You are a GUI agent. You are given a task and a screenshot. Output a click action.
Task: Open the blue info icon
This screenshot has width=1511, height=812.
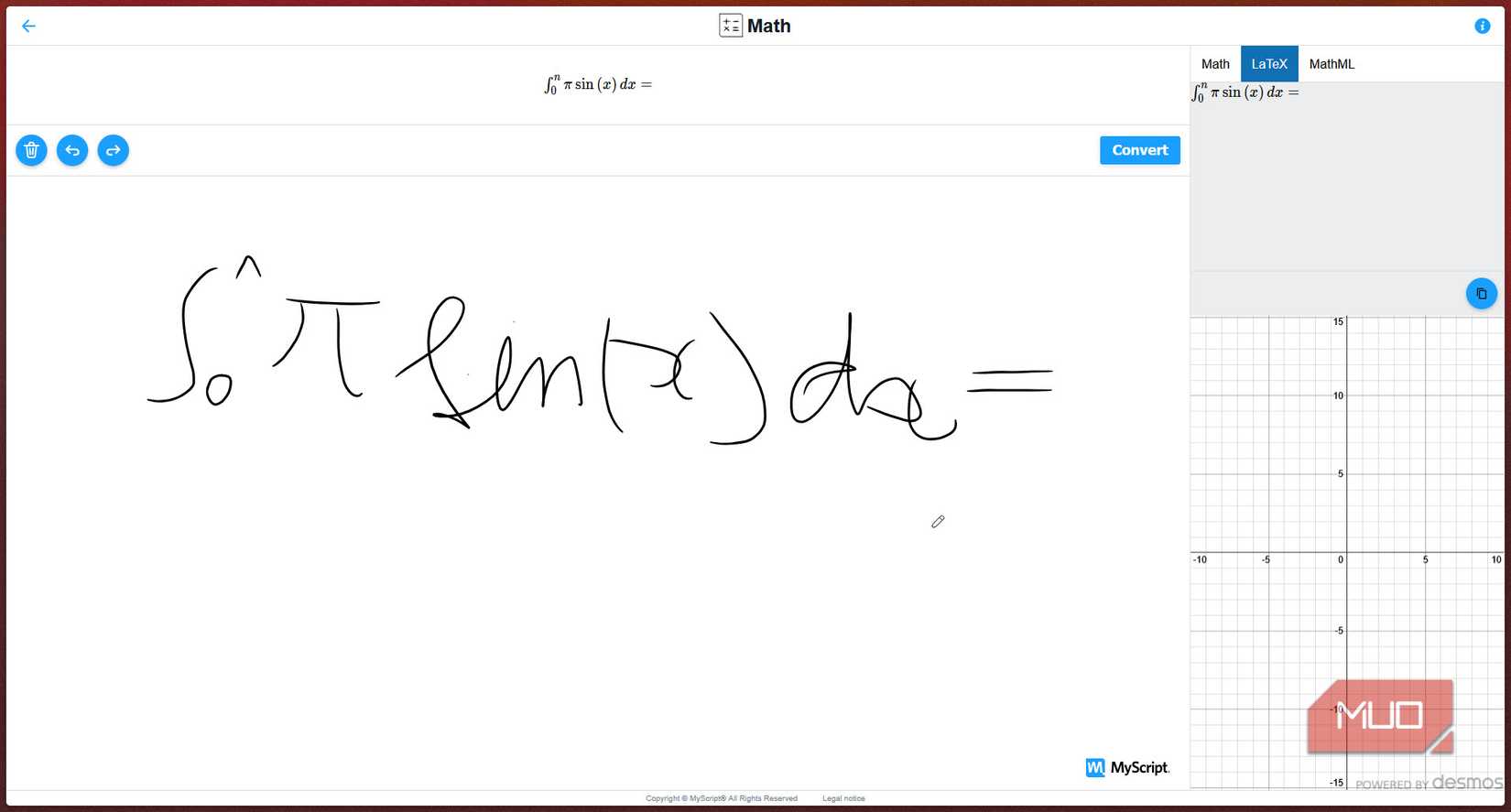1482,26
